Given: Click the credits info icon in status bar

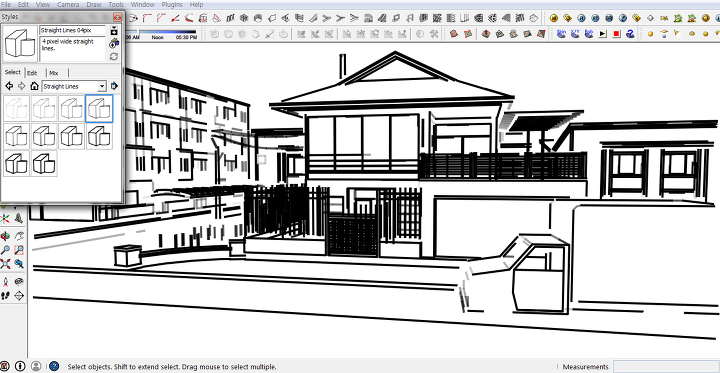Looking at the screenshot, I should 20,366.
